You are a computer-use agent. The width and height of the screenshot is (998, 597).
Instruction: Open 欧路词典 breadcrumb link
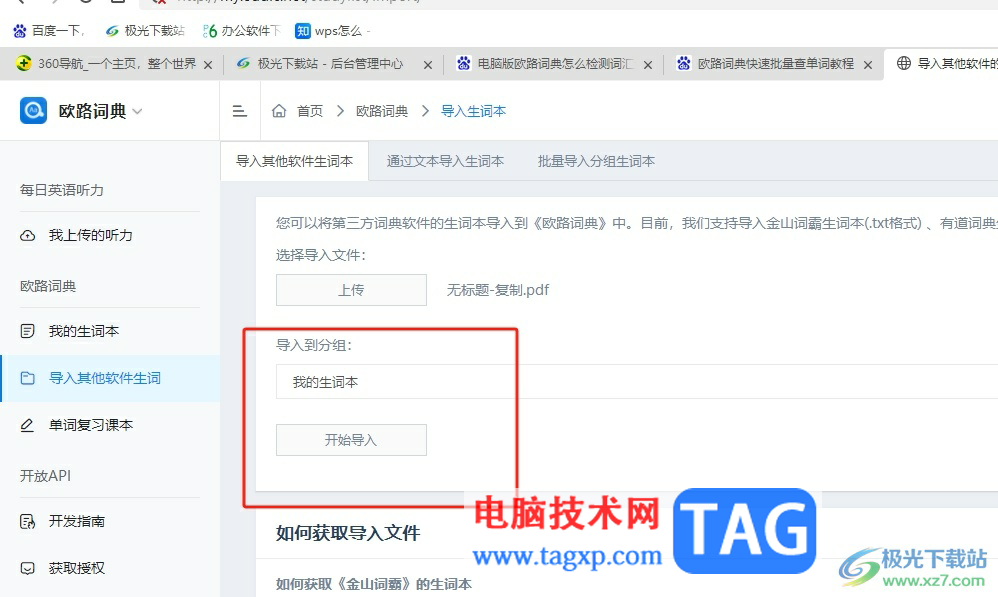pos(382,111)
